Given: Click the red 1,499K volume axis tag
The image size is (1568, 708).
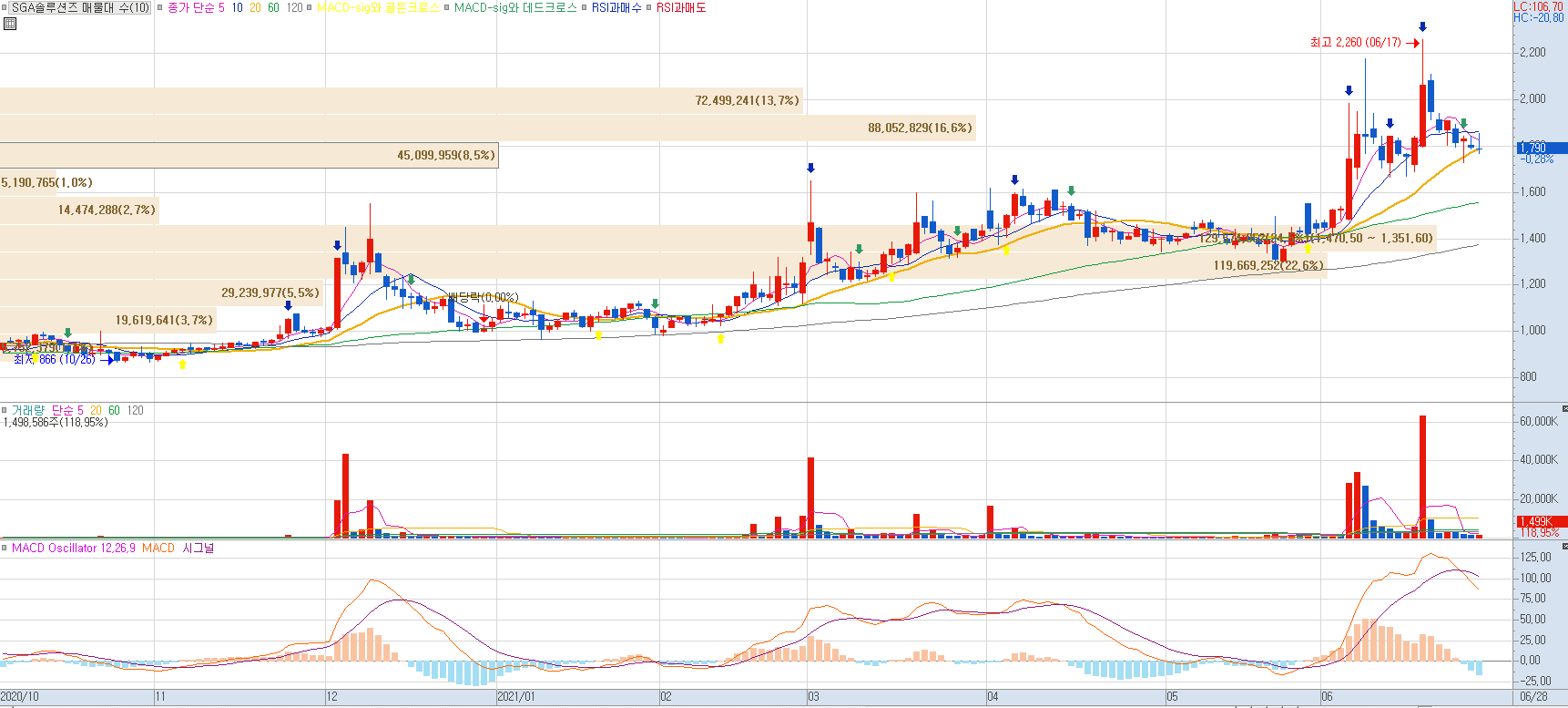Looking at the screenshot, I should (1541, 522).
